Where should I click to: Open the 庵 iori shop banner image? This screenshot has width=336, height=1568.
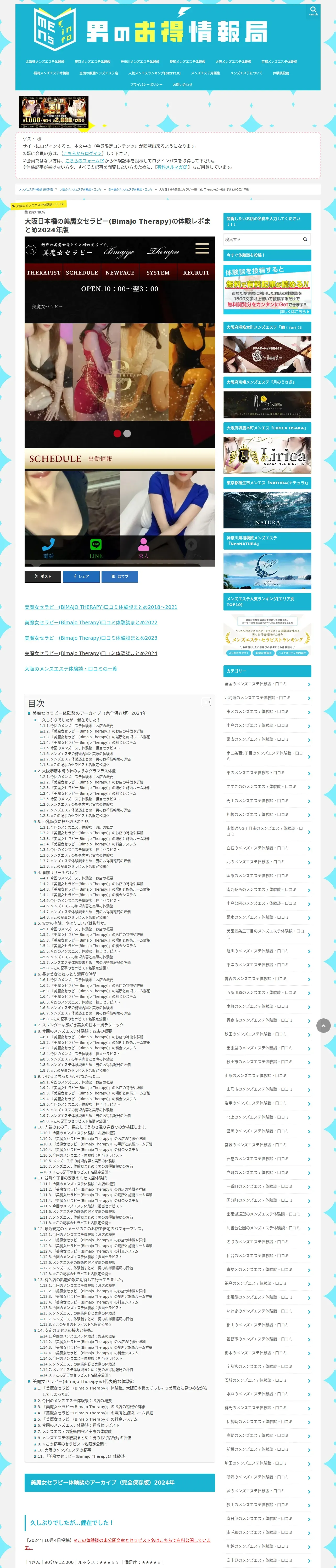pos(267,354)
